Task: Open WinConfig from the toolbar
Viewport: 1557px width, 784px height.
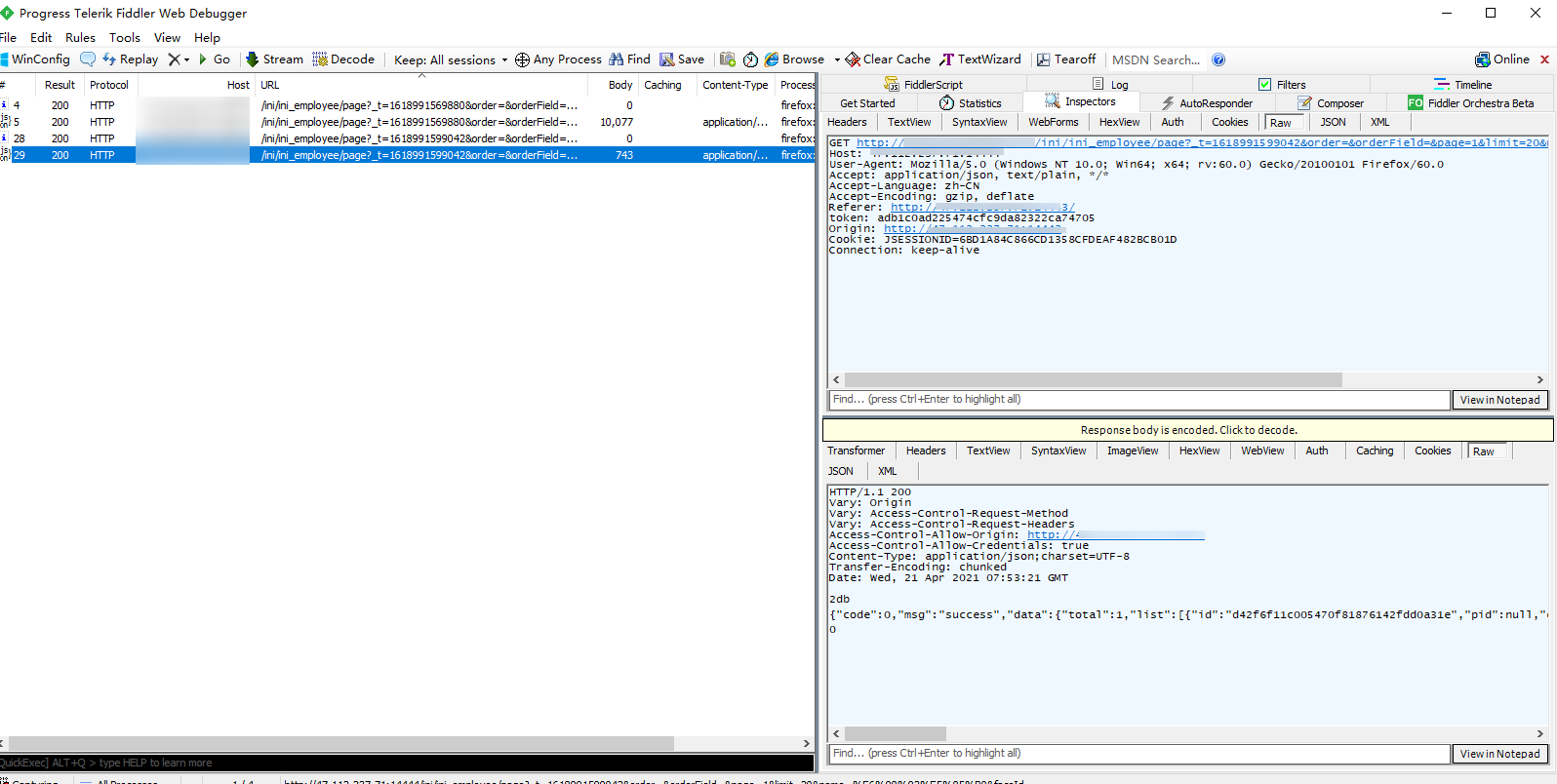Action: [x=35, y=59]
